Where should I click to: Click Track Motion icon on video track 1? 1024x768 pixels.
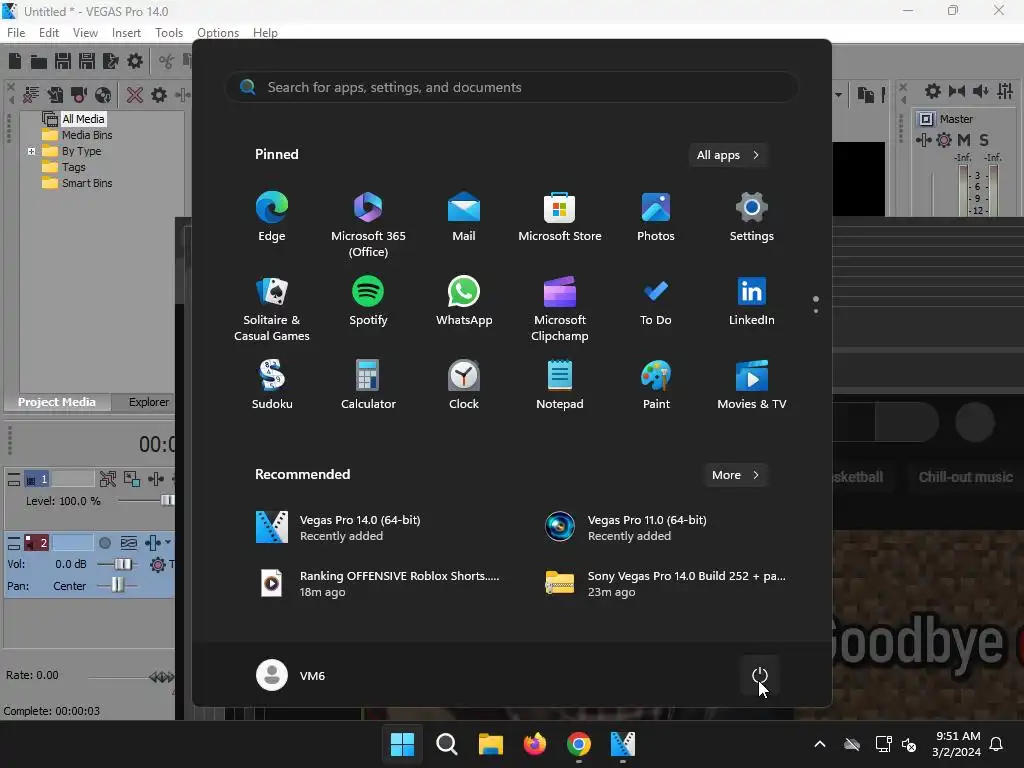click(x=131, y=479)
